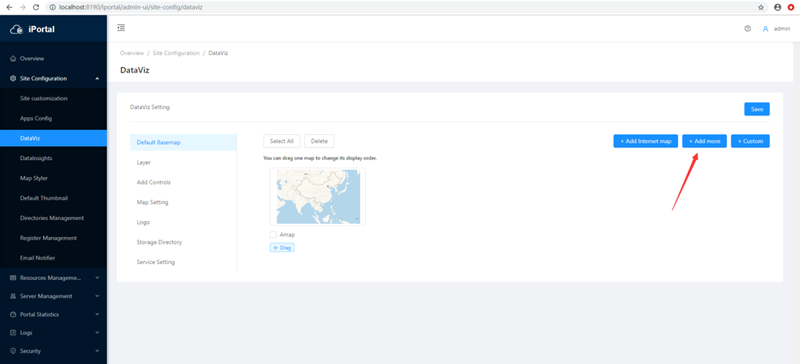The height and width of the screenshot is (364, 800).
Task: Click the Delete button
Action: [319, 141]
